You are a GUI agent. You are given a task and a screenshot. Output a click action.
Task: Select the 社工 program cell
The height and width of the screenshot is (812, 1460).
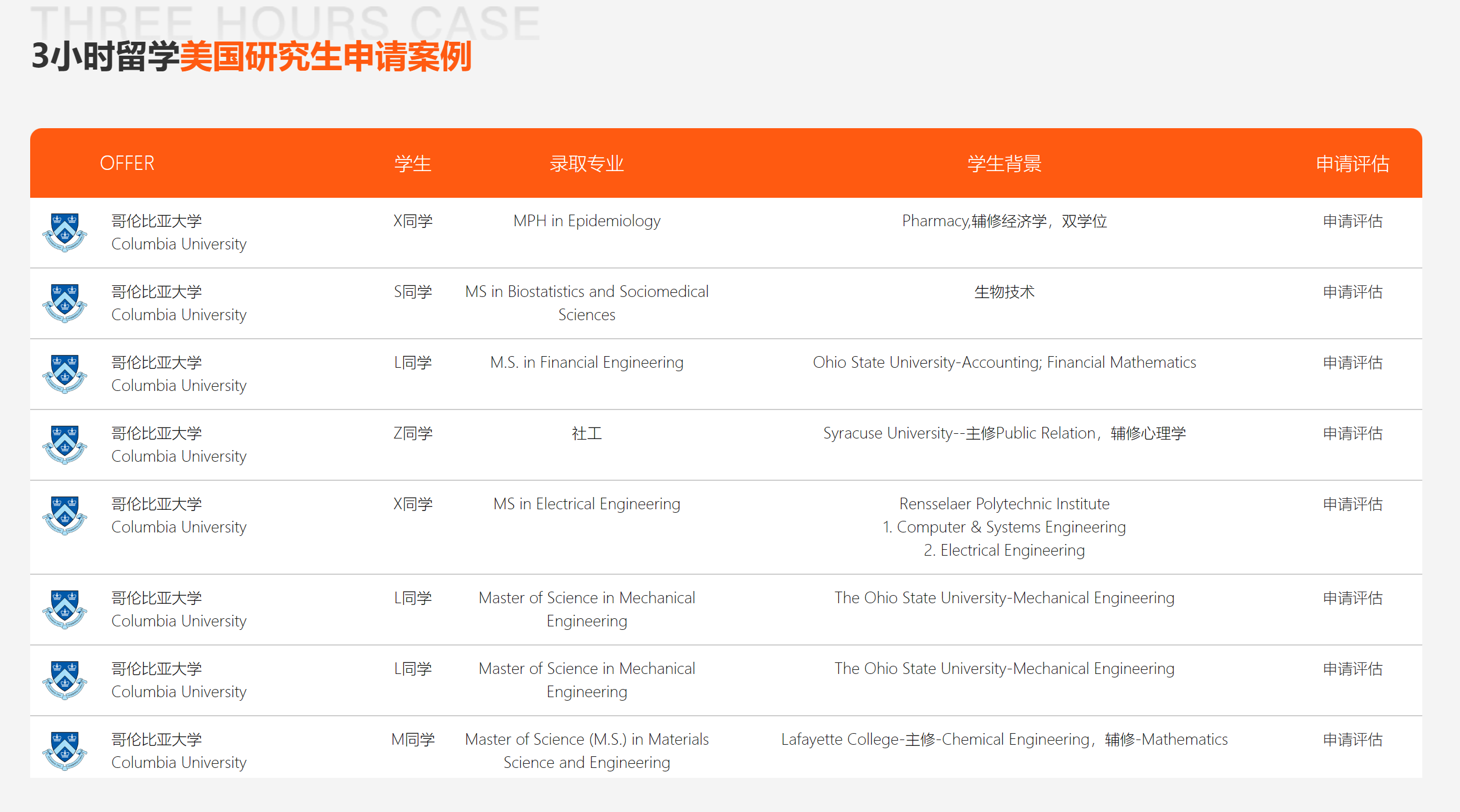[x=587, y=433]
